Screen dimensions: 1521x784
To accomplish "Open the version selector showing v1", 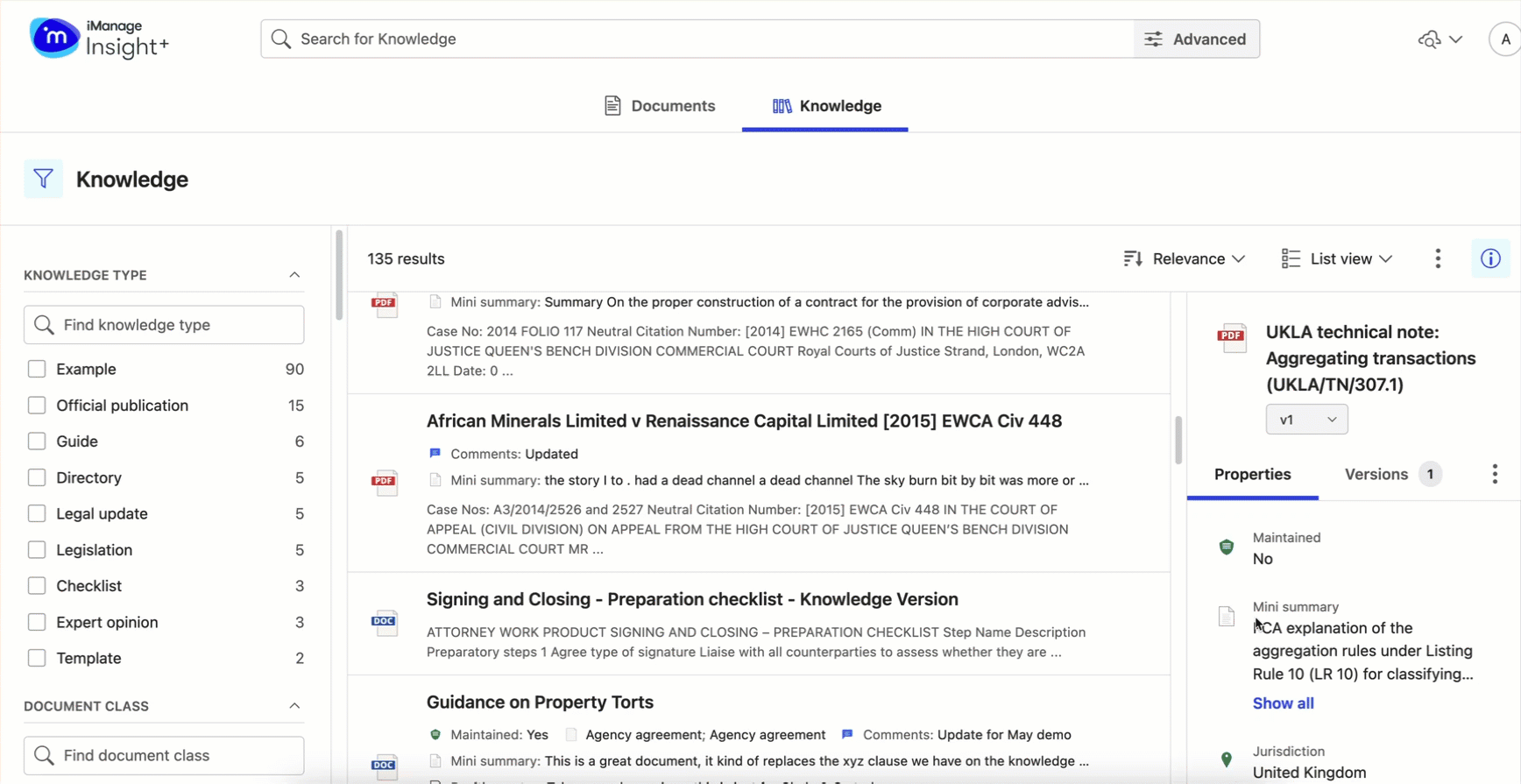I will pyautogui.click(x=1306, y=419).
